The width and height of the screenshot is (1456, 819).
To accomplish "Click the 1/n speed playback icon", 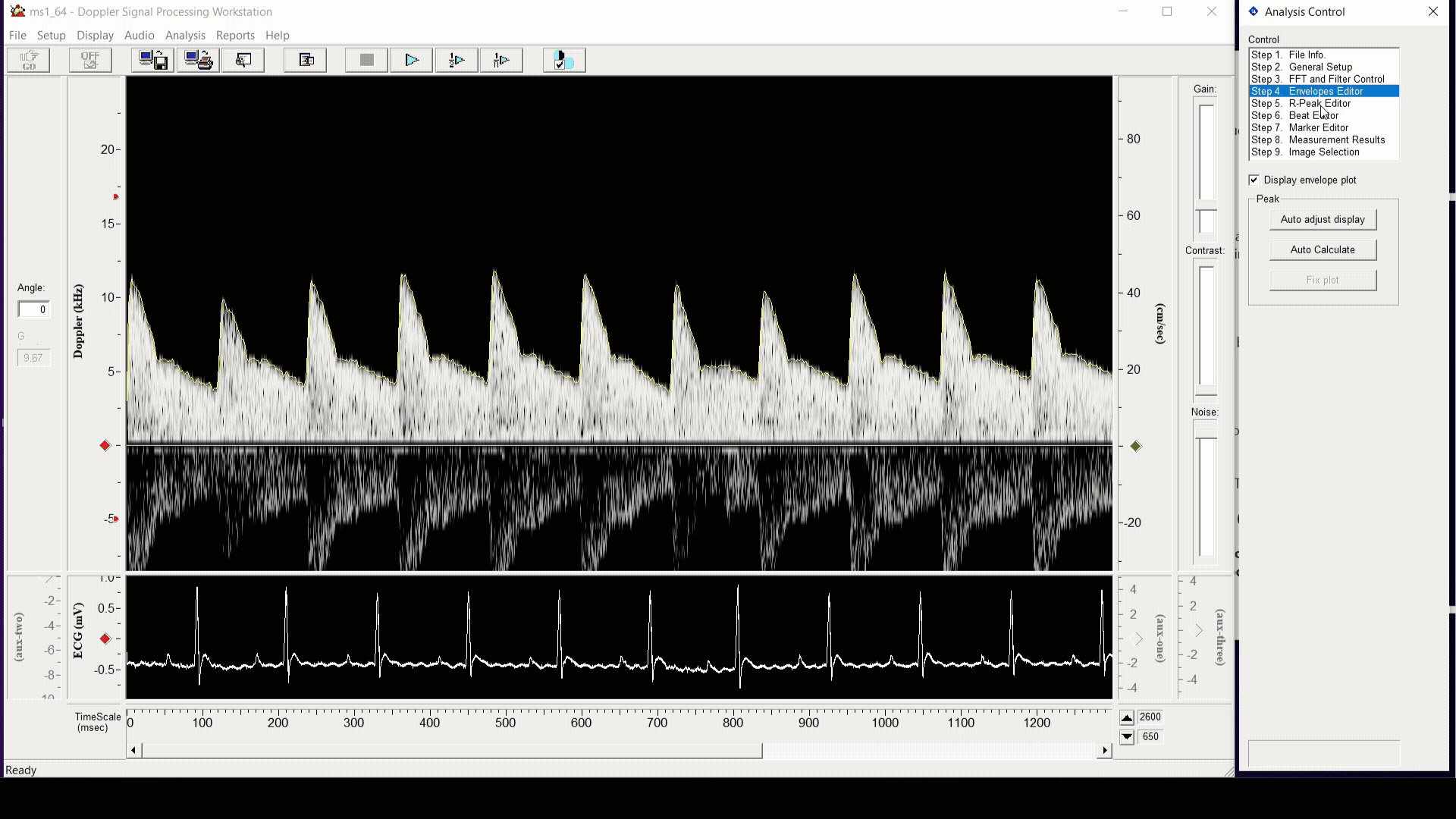I will (501, 60).
